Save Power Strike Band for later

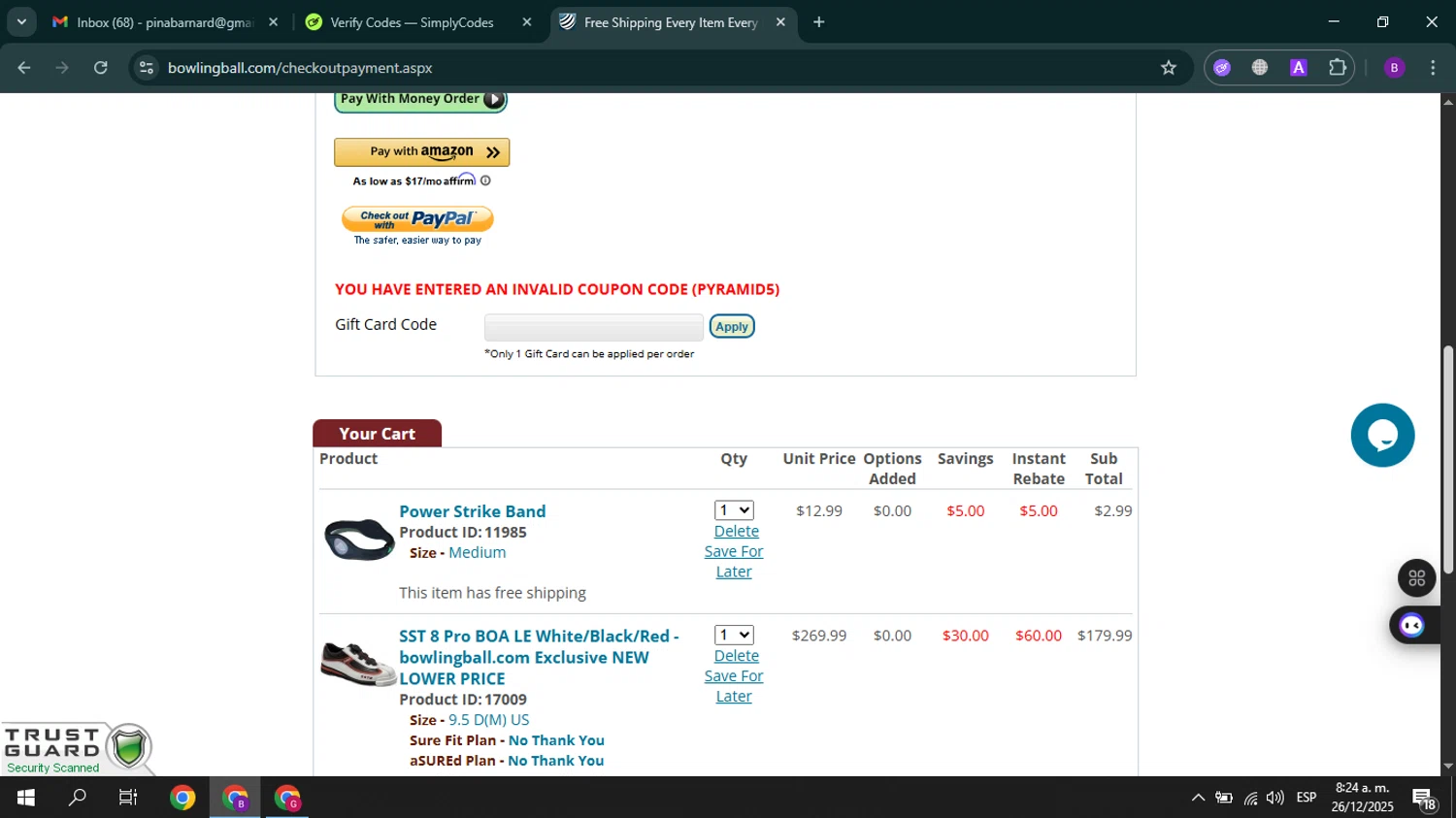(x=734, y=562)
